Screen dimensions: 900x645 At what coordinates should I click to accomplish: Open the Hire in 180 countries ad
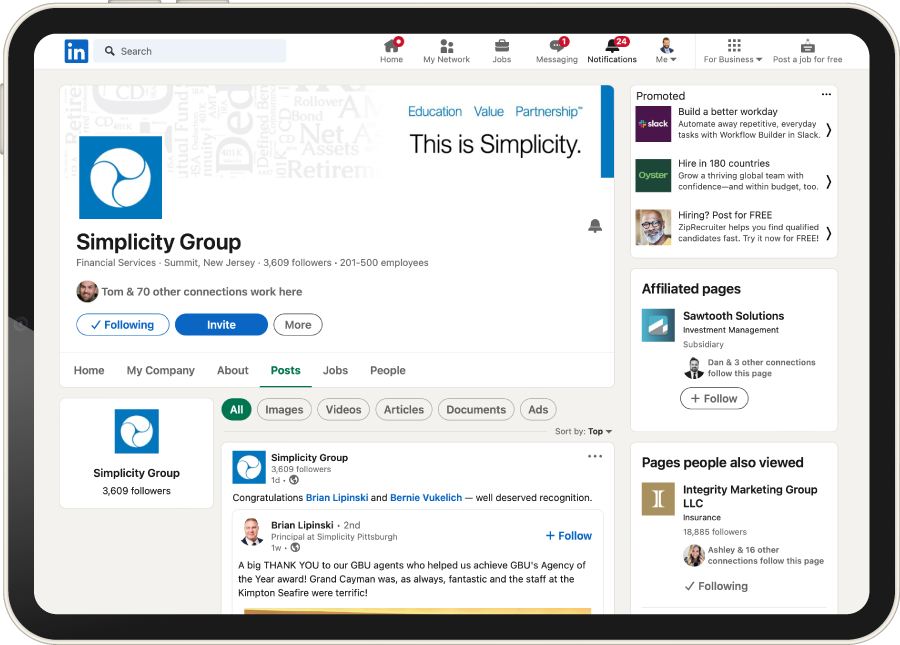click(x=724, y=164)
